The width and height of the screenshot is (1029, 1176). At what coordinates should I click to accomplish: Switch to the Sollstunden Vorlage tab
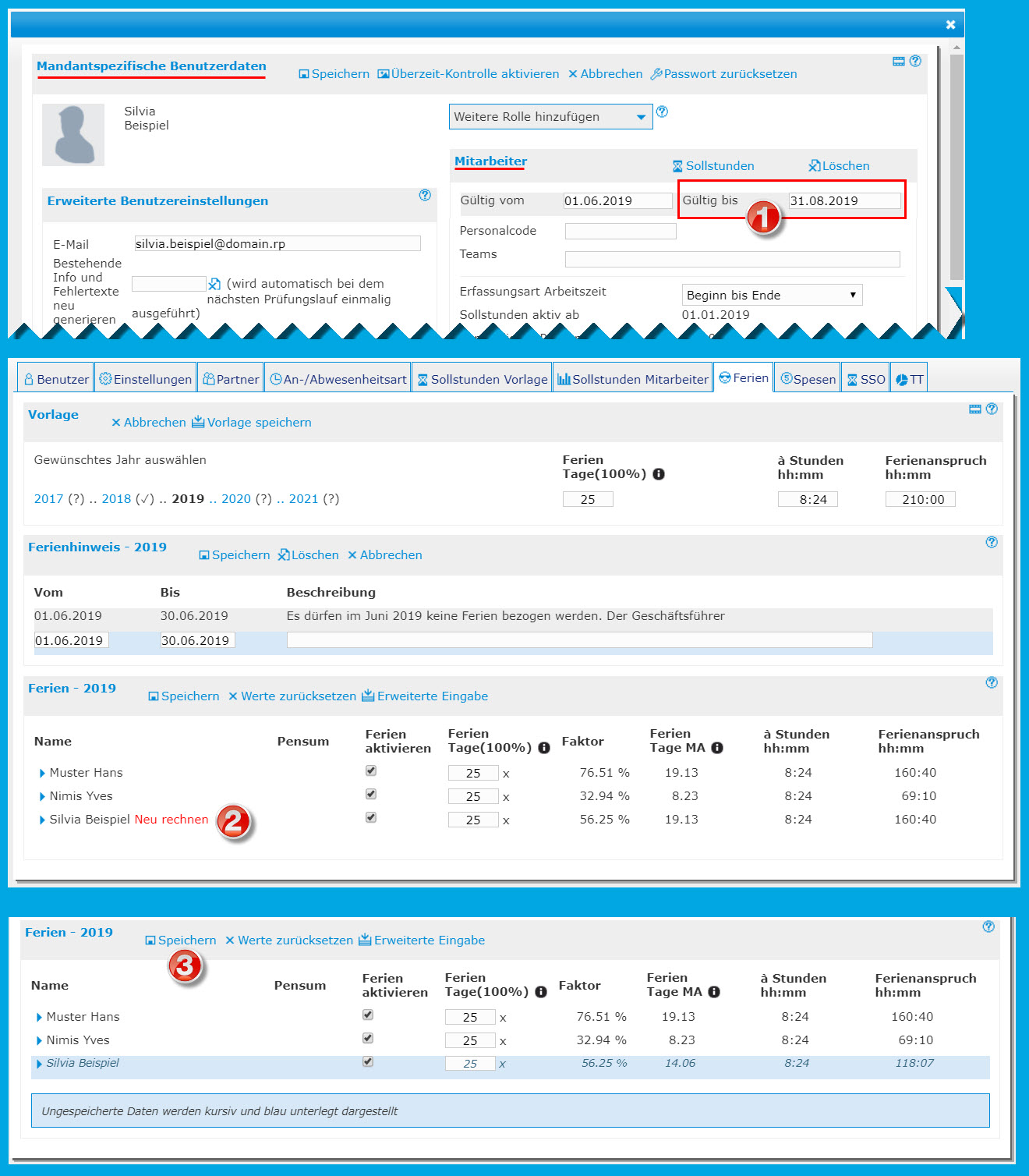pos(482,379)
